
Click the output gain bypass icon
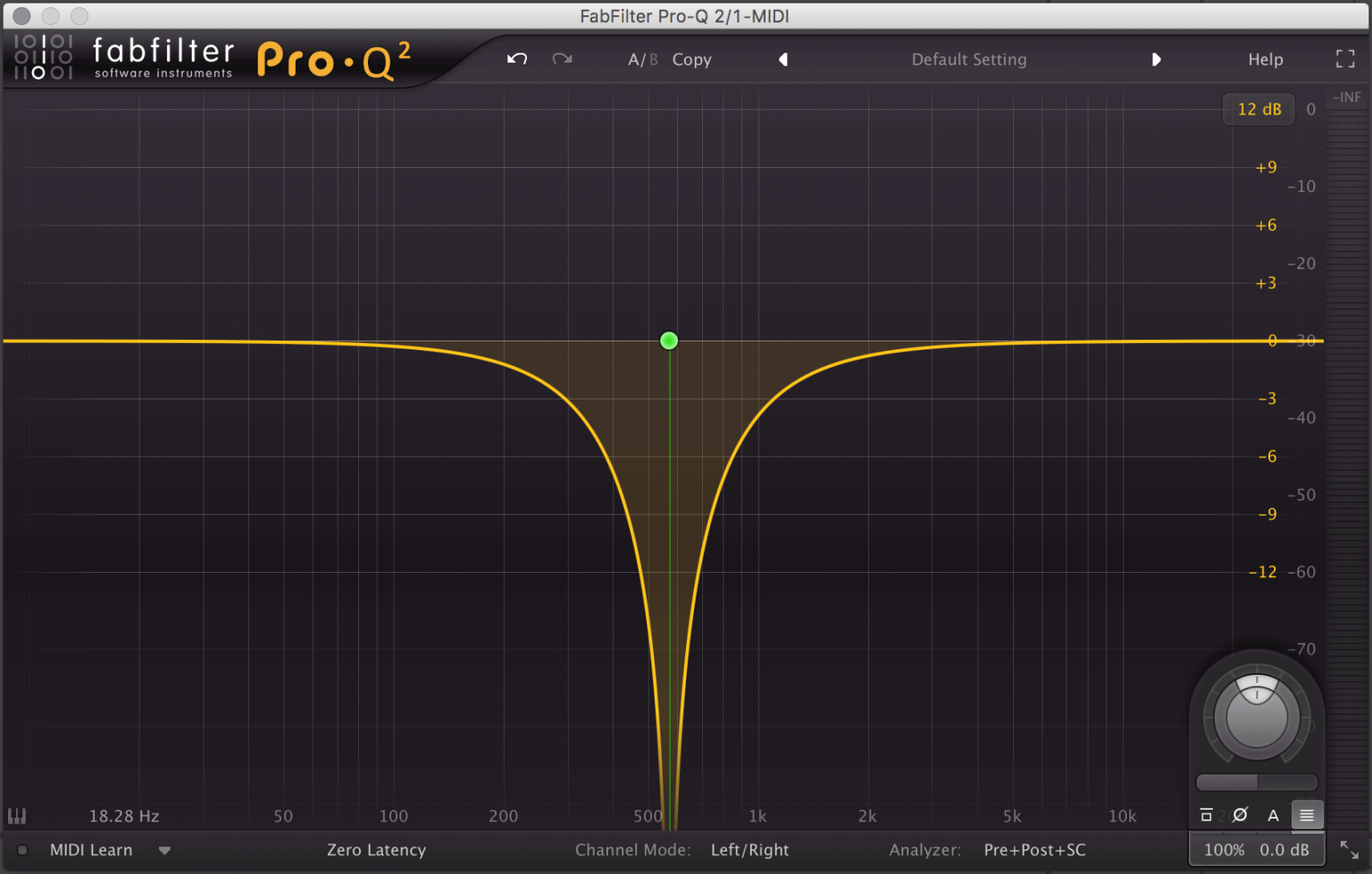pos(1206,815)
